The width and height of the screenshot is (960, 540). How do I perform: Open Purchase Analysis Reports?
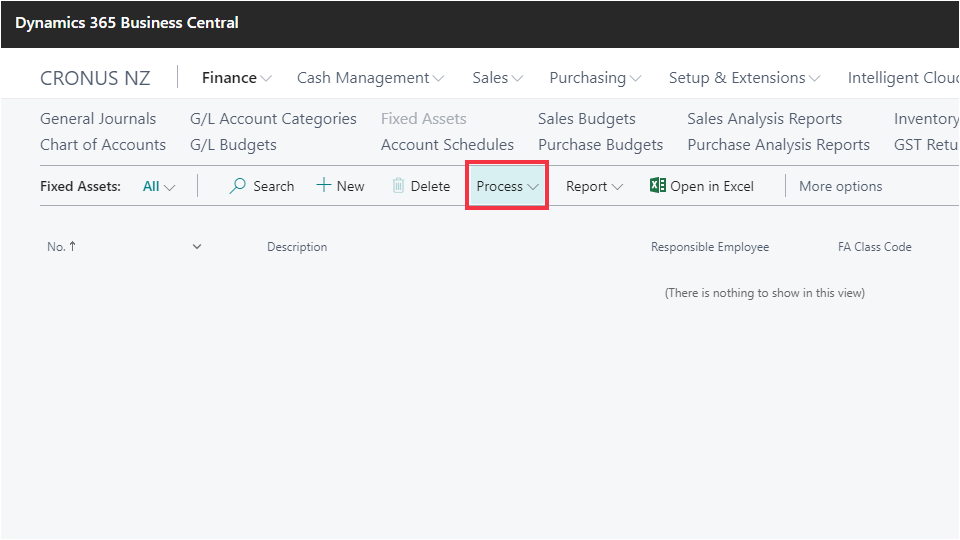[x=778, y=145]
